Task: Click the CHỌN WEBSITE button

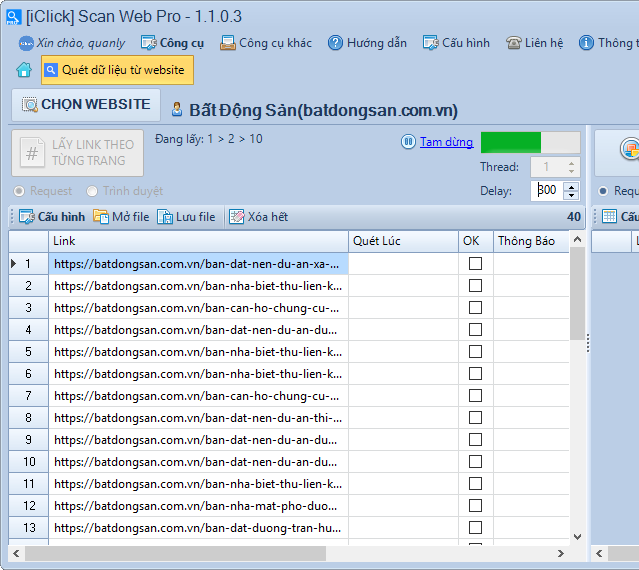Action: [86, 105]
